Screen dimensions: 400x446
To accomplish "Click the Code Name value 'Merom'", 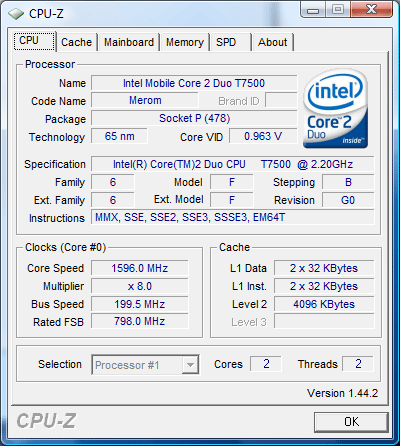I will click(x=145, y=100).
